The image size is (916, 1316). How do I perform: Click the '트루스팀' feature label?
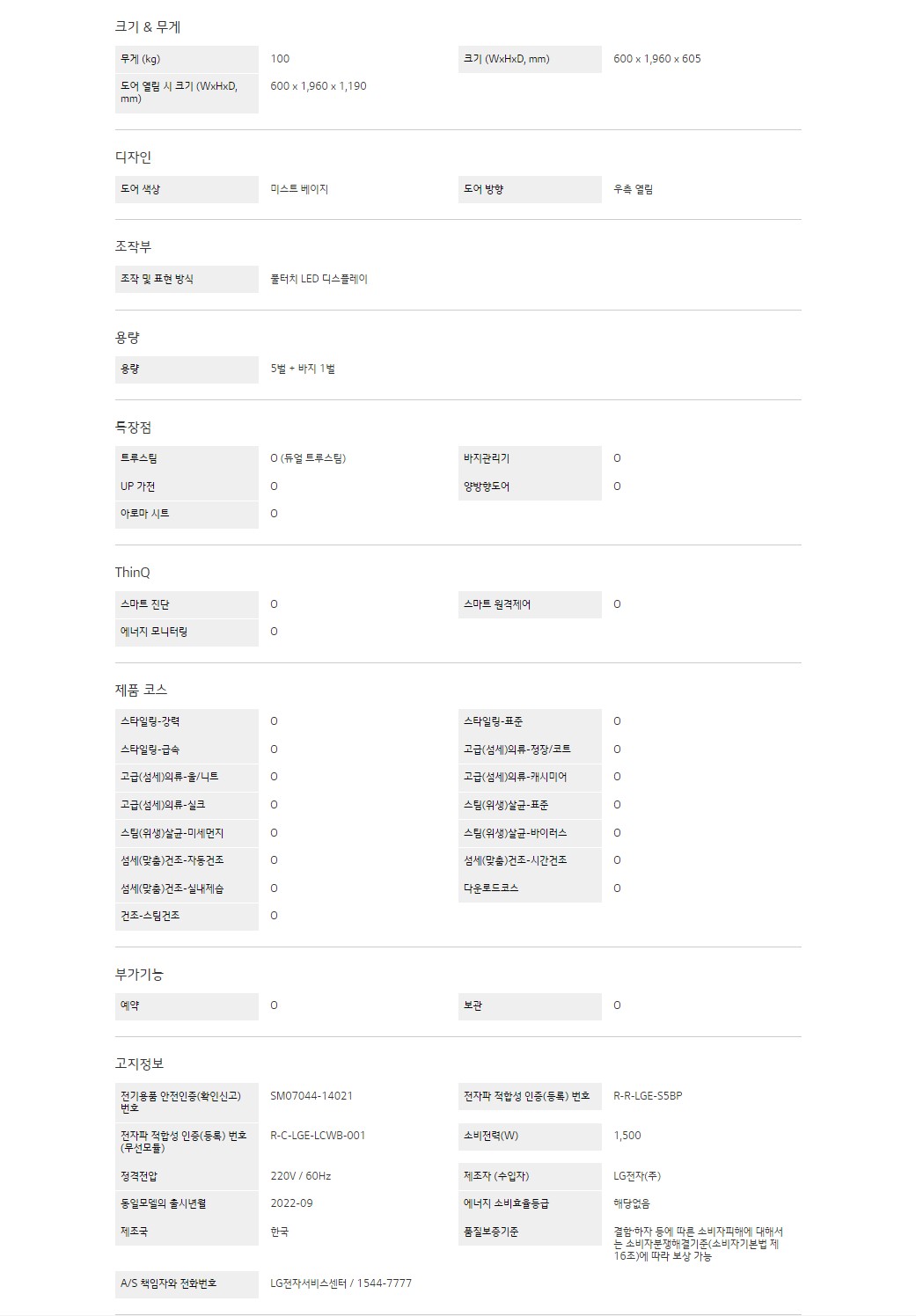(x=139, y=458)
